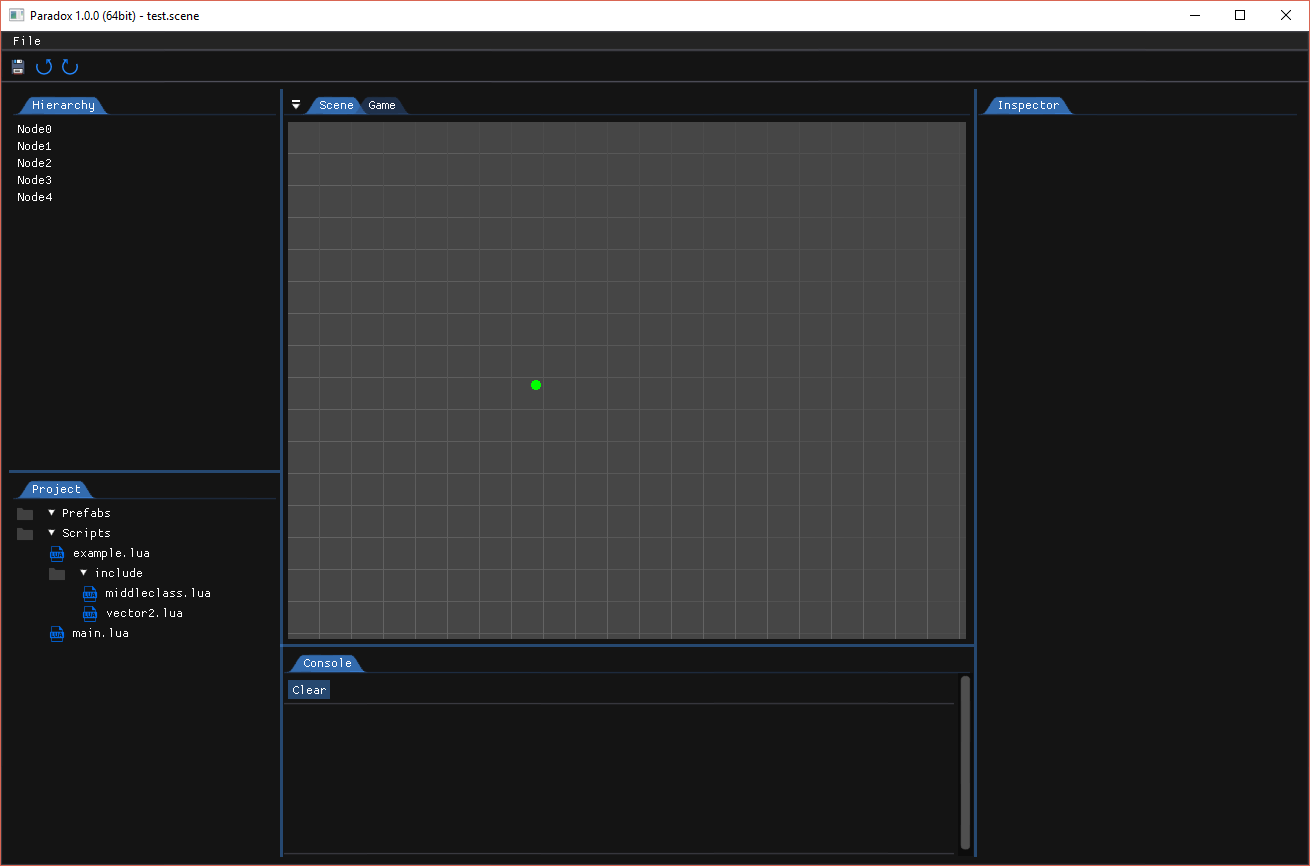Viewport: 1310px width, 866px height.
Task: Click the green dot in the scene view
Action: click(536, 385)
